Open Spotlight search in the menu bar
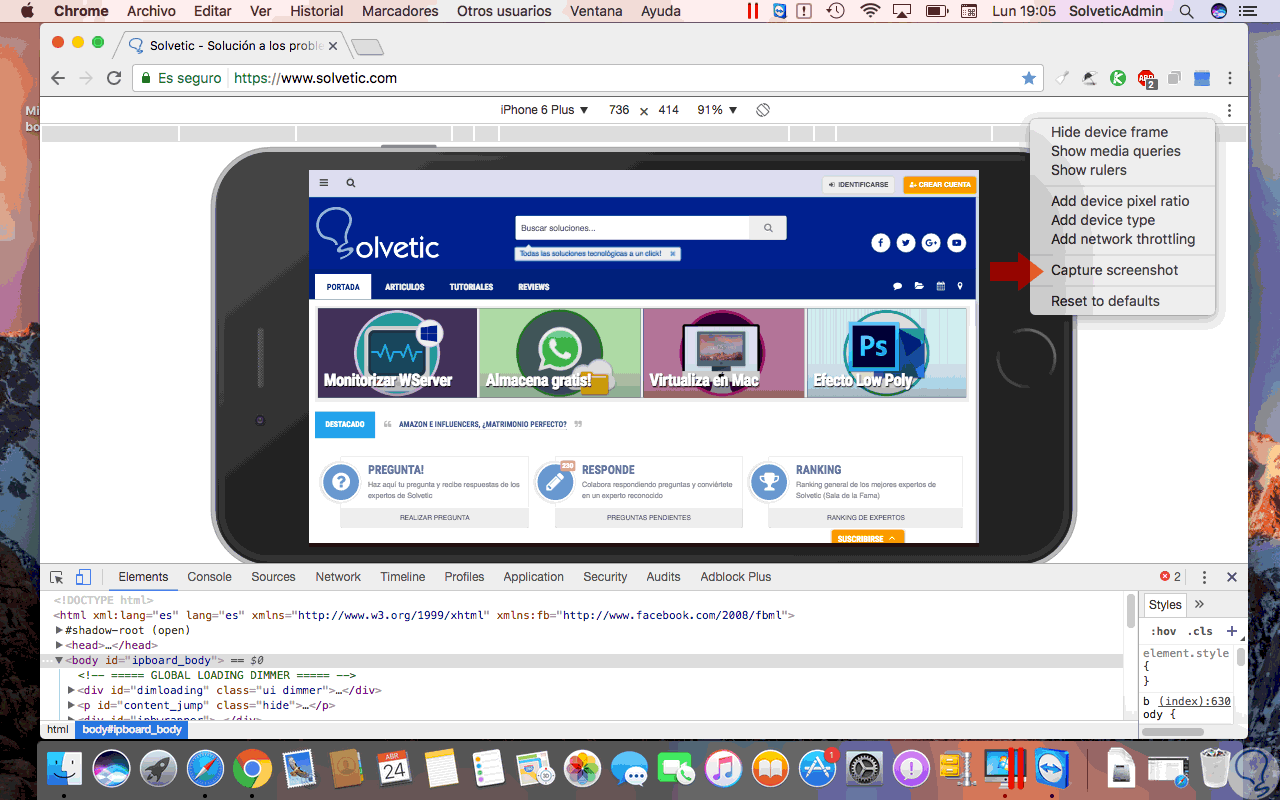 point(1187,11)
